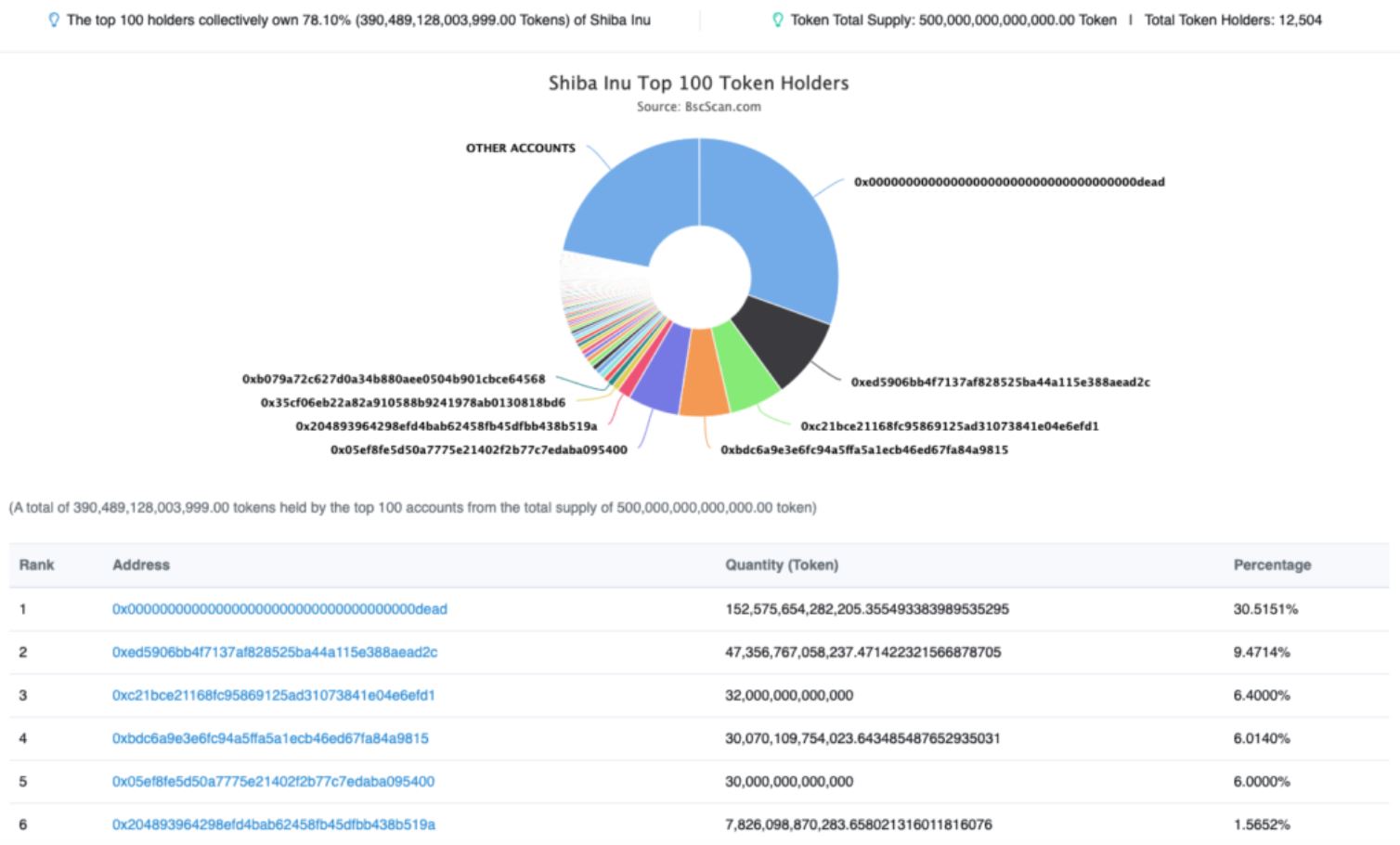1400x845 pixels.
Task: Open rank 2 address 0xed5906bb link in table
Action: point(275,652)
